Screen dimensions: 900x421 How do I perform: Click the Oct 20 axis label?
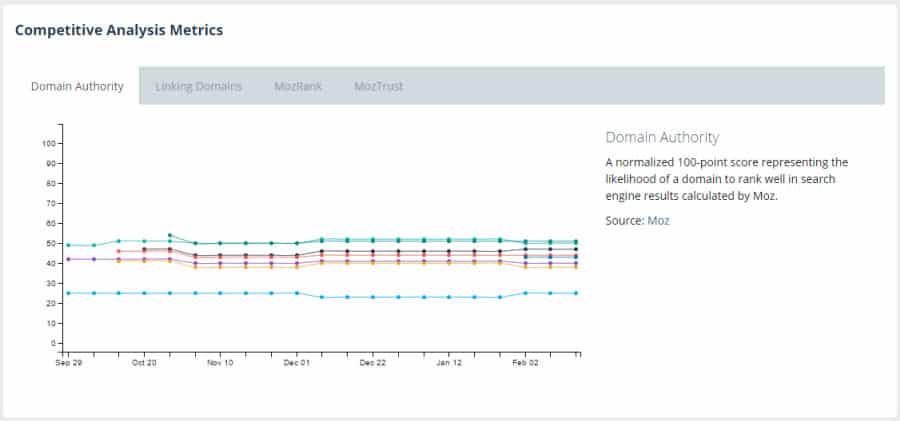pyautogui.click(x=144, y=363)
